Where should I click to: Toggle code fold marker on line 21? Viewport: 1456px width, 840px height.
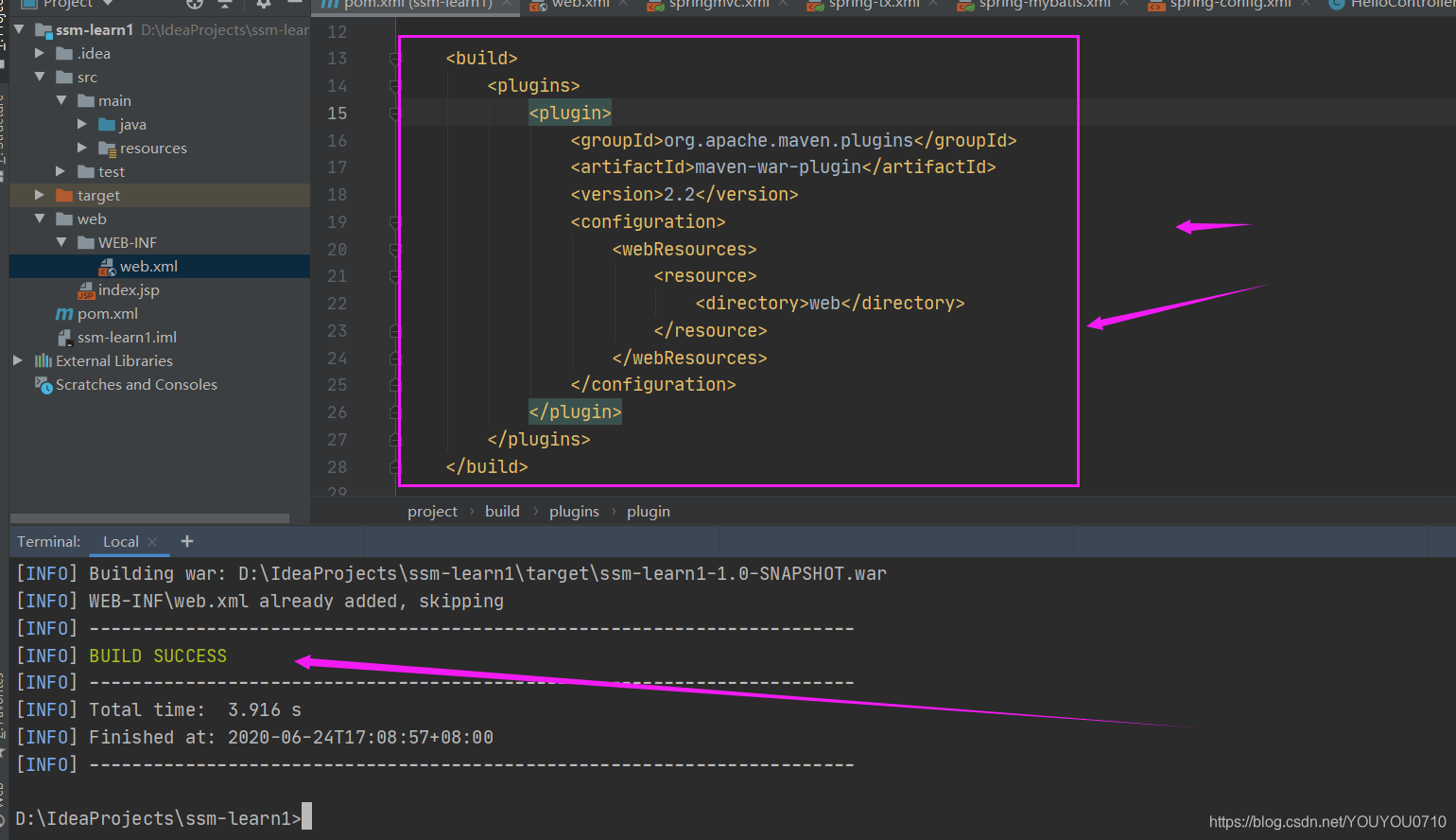pyautogui.click(x=395, y=276)
